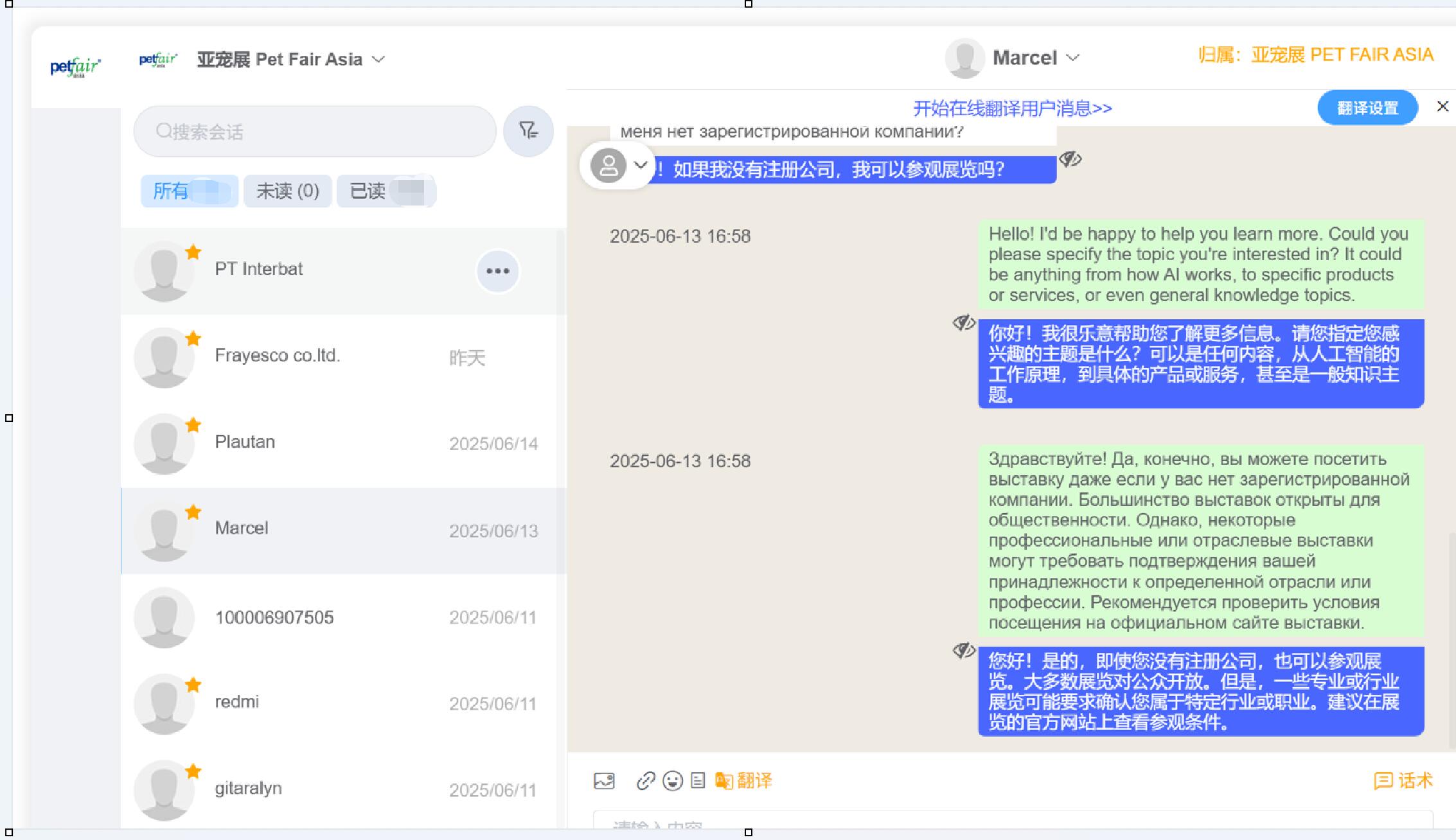The image size is (1456, 840).
Task: Toggle eye icon beside 你好 Chinese translation
Action: [963, 322]
